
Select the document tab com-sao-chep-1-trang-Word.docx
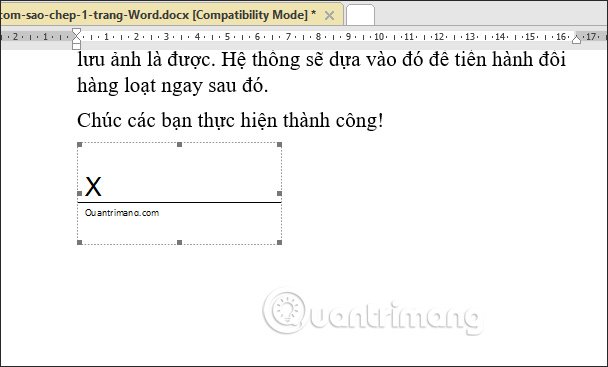tap(171, 15)
